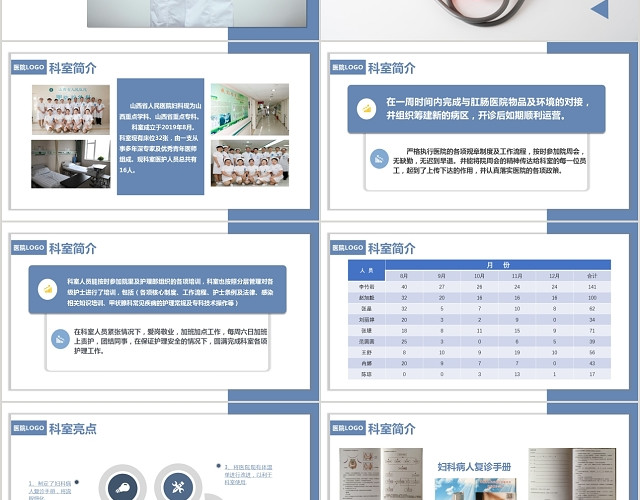Open the underlined link numbered 3 at right
Viewport: 640px width, 500px height.
point(248,474)
